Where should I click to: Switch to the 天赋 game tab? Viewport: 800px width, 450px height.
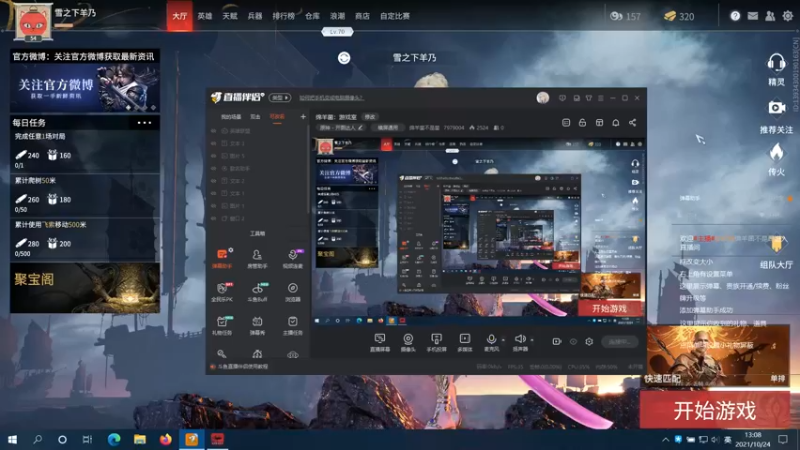point(230,16)
